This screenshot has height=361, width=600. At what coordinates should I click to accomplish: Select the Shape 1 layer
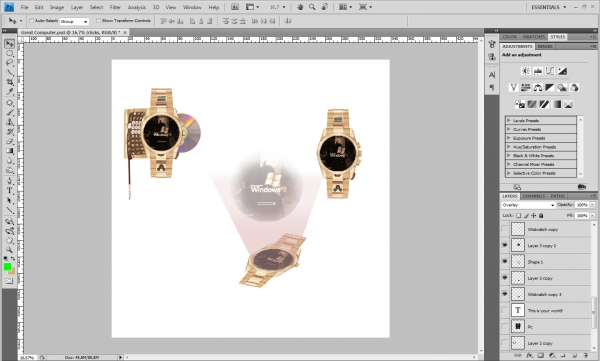pos(551,262)
